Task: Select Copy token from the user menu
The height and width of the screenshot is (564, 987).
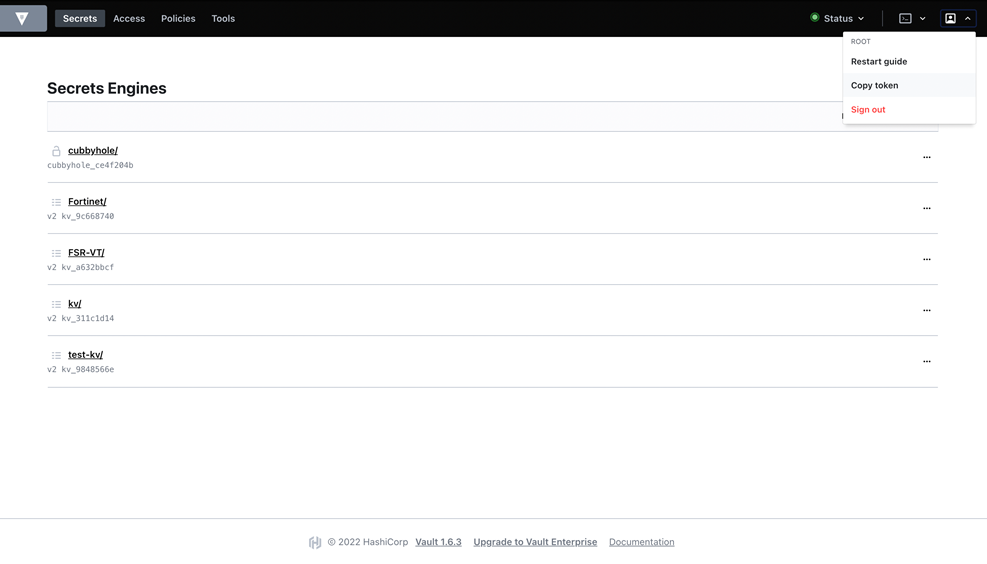Action: [x=874, y=85]
